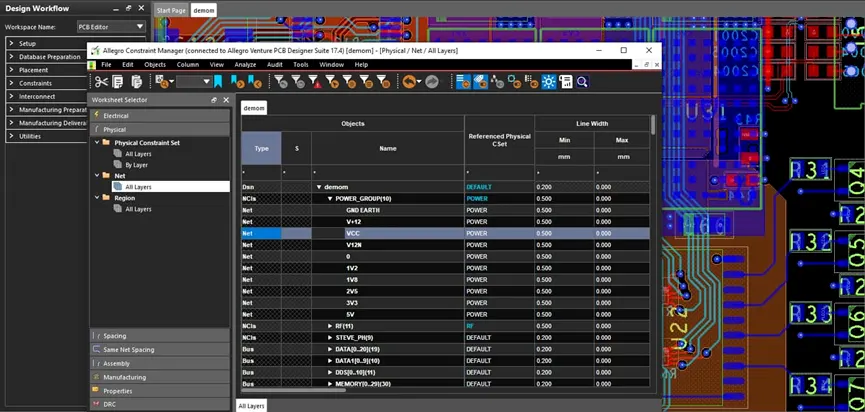
Task: Select By Layer under Physical Constraint Set
Action: tap(136, 165)
